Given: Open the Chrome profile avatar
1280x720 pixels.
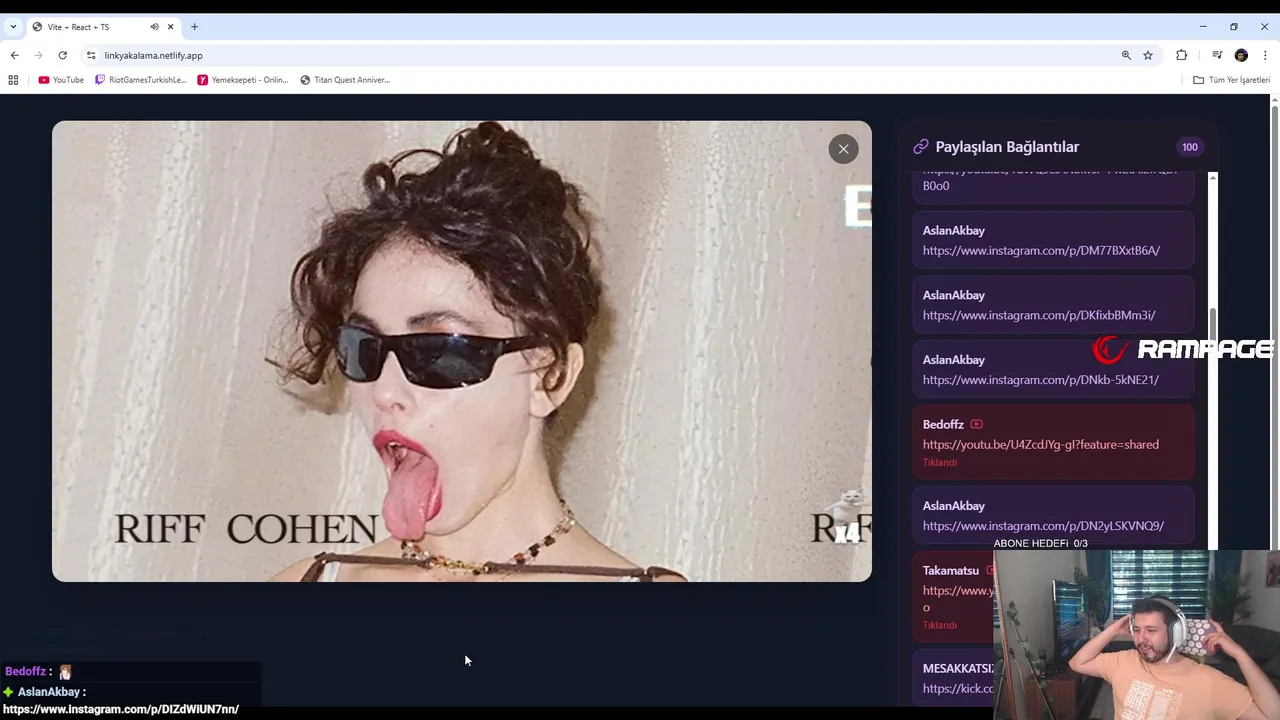Looking at the screenshot, I should pos(1241,55).
